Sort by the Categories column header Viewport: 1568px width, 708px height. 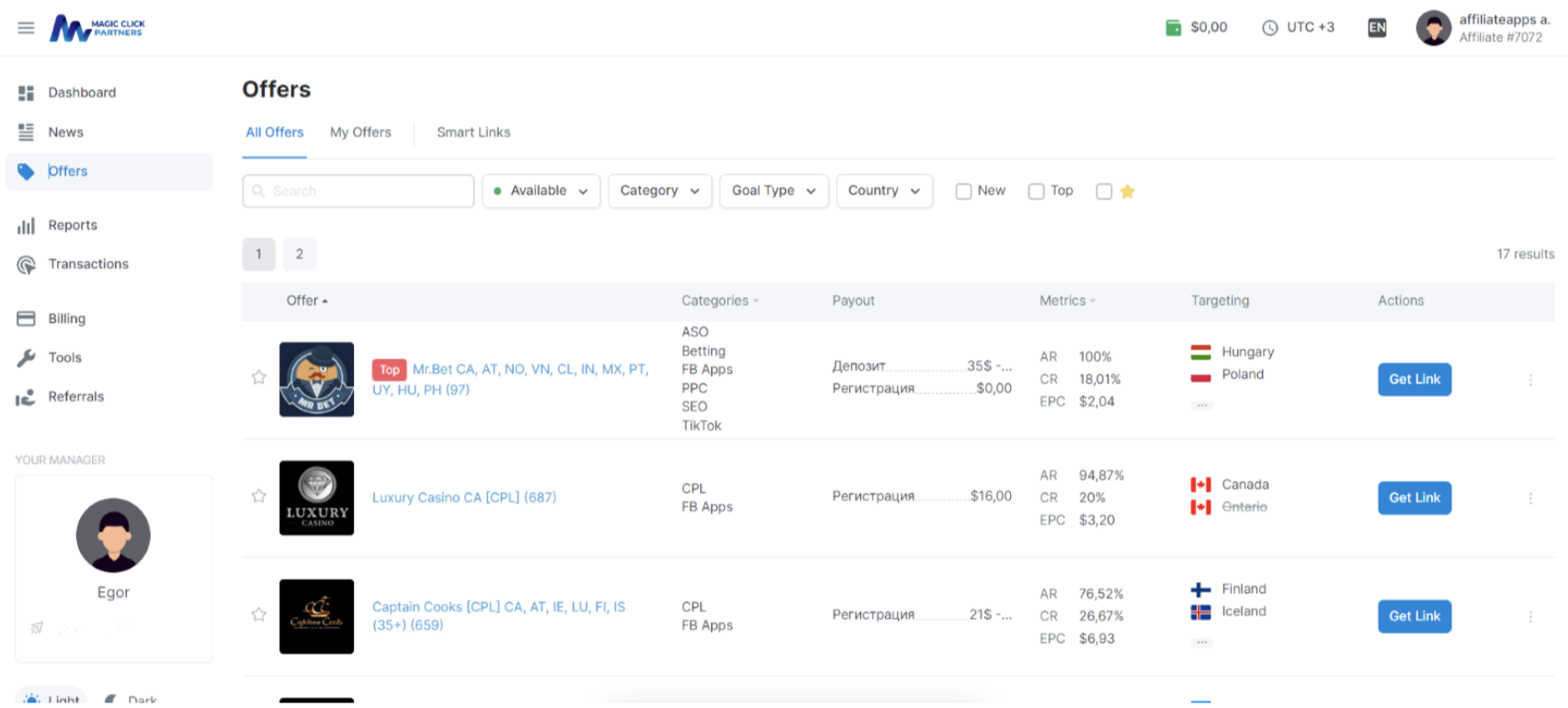(x=721, y=301)
